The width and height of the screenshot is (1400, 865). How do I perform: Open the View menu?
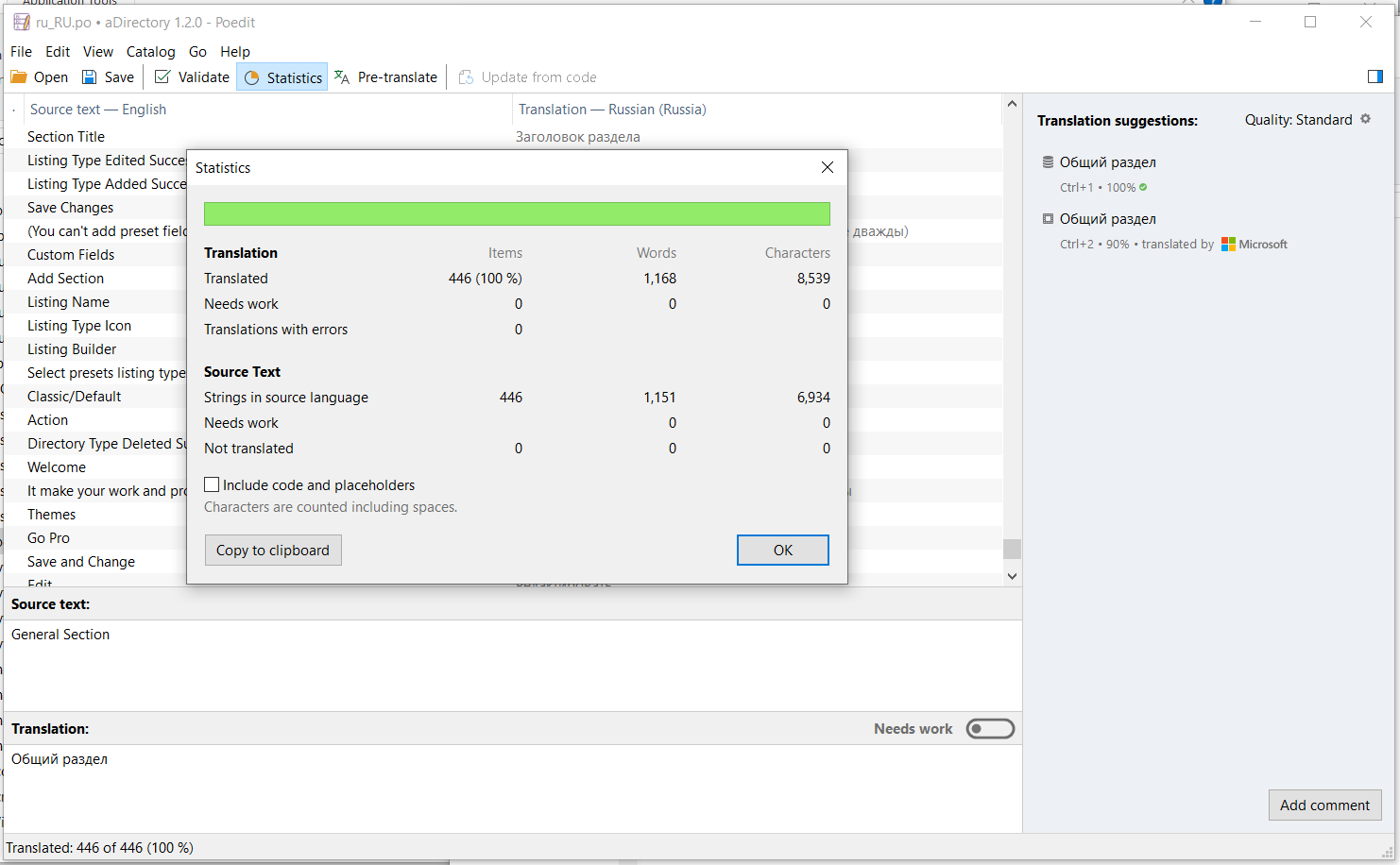98,52
